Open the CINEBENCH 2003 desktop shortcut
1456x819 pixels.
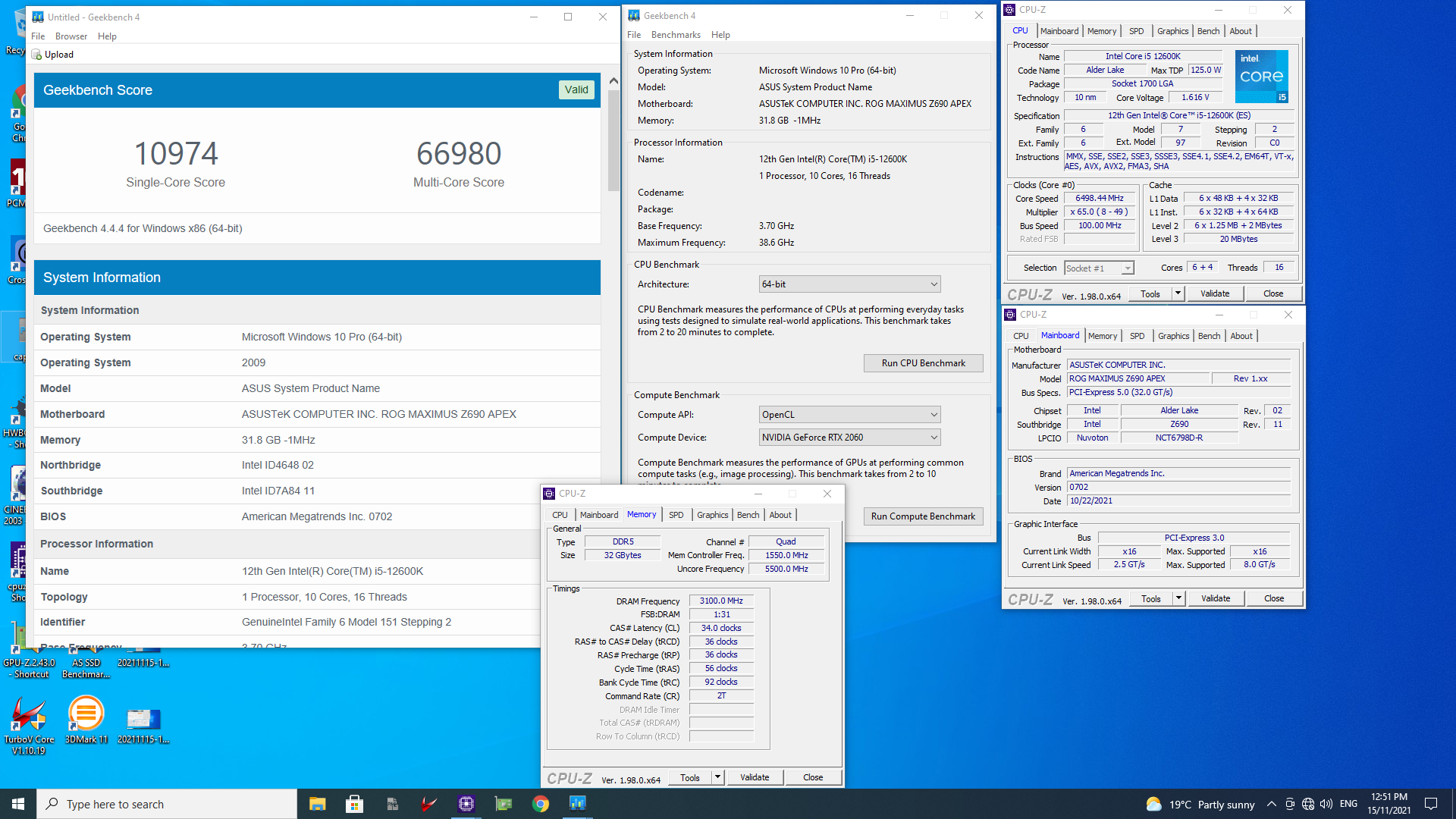click(14, 497)
